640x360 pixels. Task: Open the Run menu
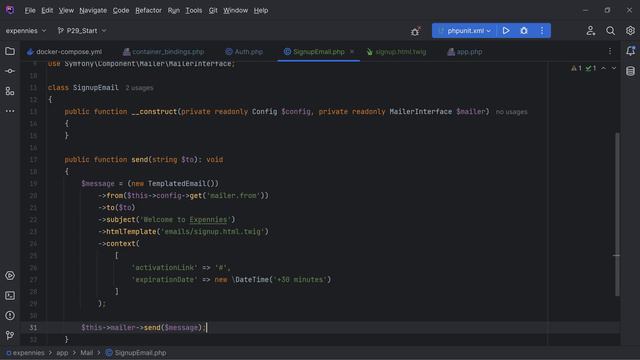pos(173,10)
